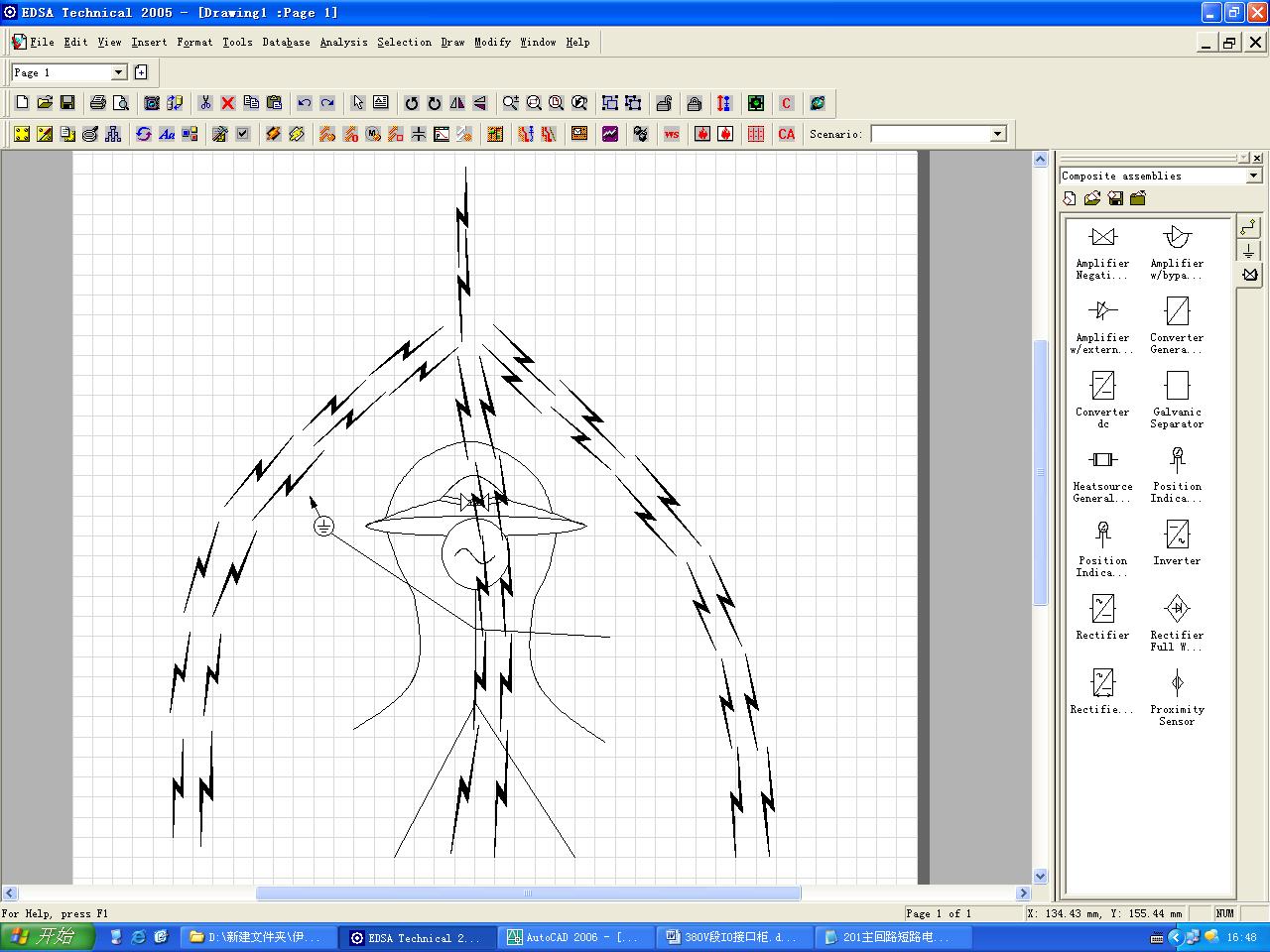Open the Analysis menu
Viewport: 1270px width, 952px height.
point(343,42)
